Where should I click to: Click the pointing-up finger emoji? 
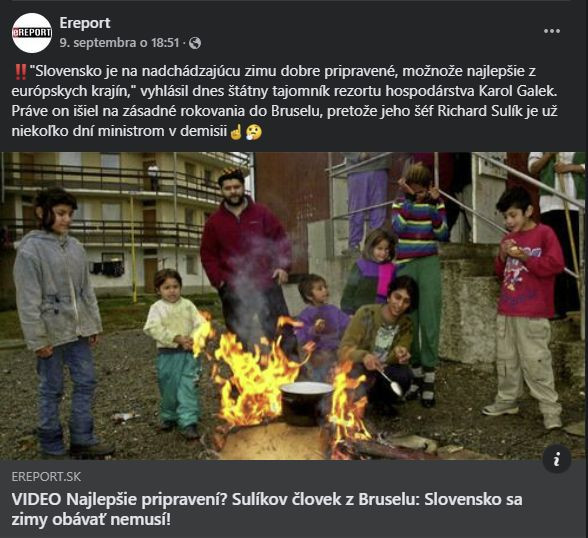pyautogui.click(x=236, y=132)
